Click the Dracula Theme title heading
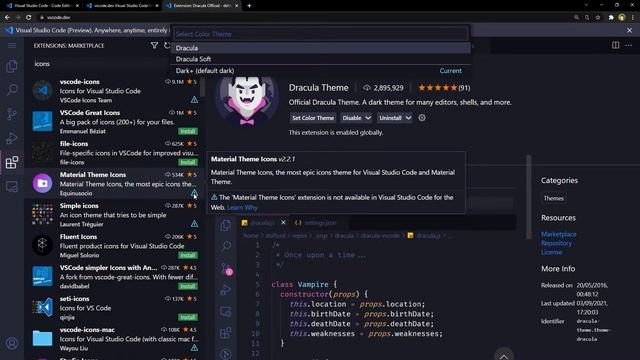Screen dimensions: 640x360 click(x=318, y=87)
